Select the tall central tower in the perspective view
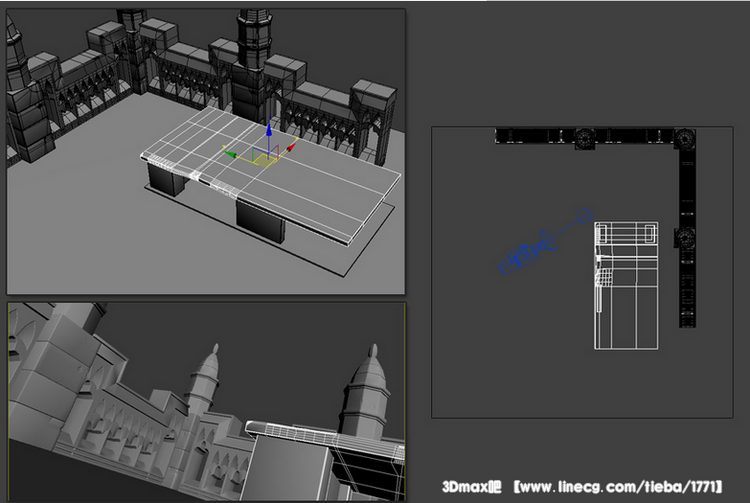The image size is (750, 503). (x=251, y=67)
